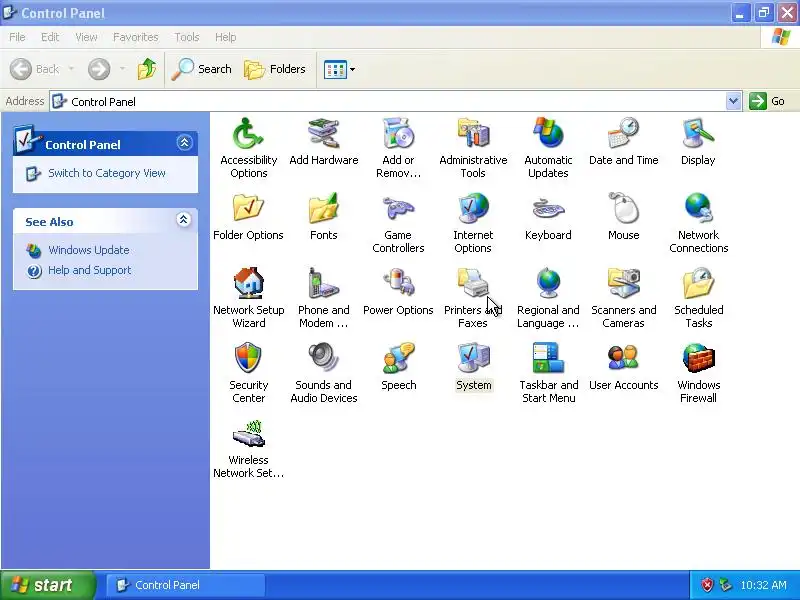Open Regional and Language Options
The image size is (800, 600).
tap(548, 298)
